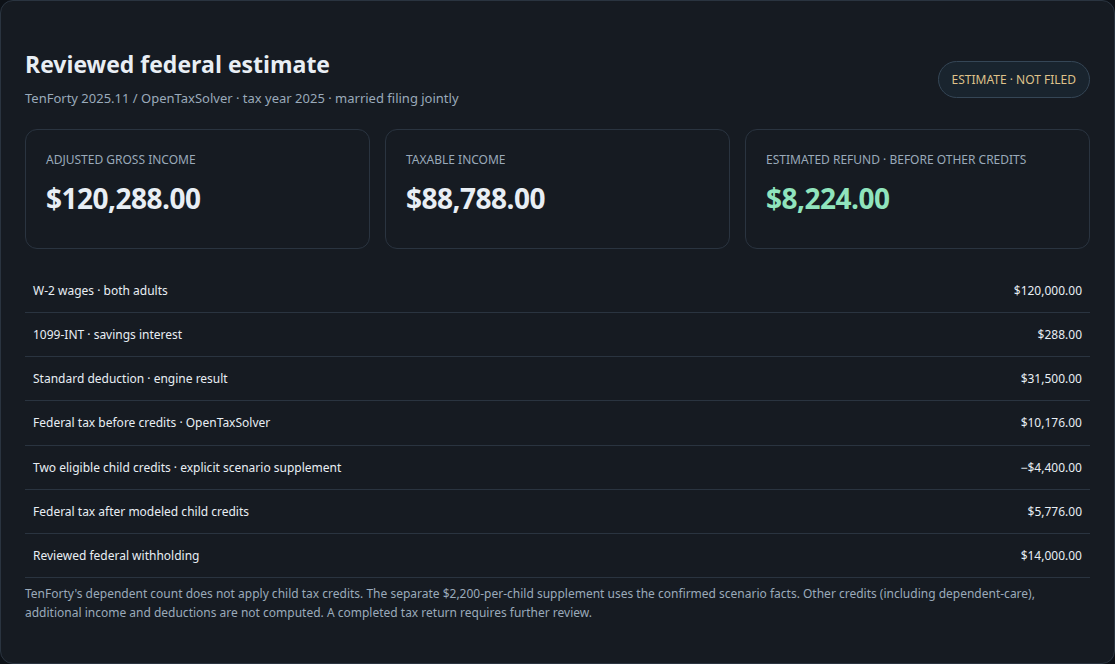Image resolution: width=1115 pixels, height=664 pixels.
Task: Select the $8,224.00 estimated refund value
Action: pos(827,199)
